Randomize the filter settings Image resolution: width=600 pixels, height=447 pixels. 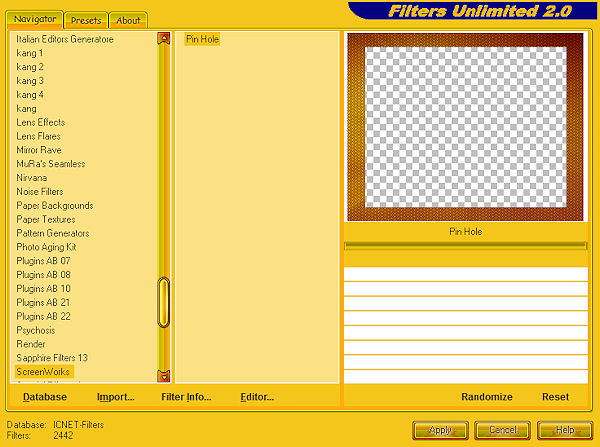tap(487, 397)
